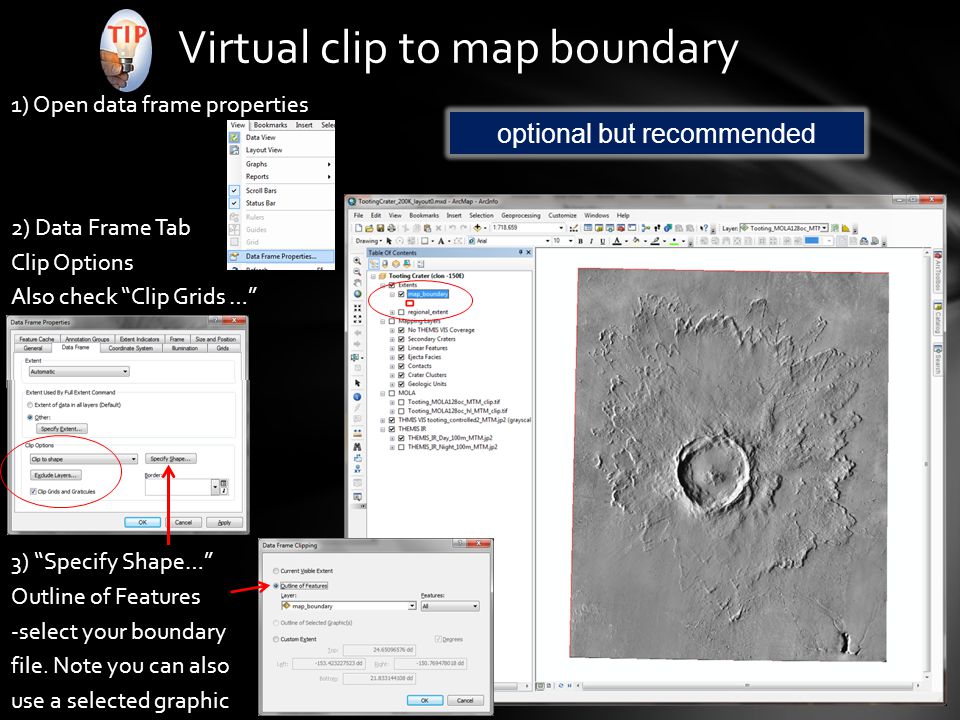Screen dimensions: 960x720
Task: Select the Zoom Out magnifier tool
Action: tap(358, 272)
